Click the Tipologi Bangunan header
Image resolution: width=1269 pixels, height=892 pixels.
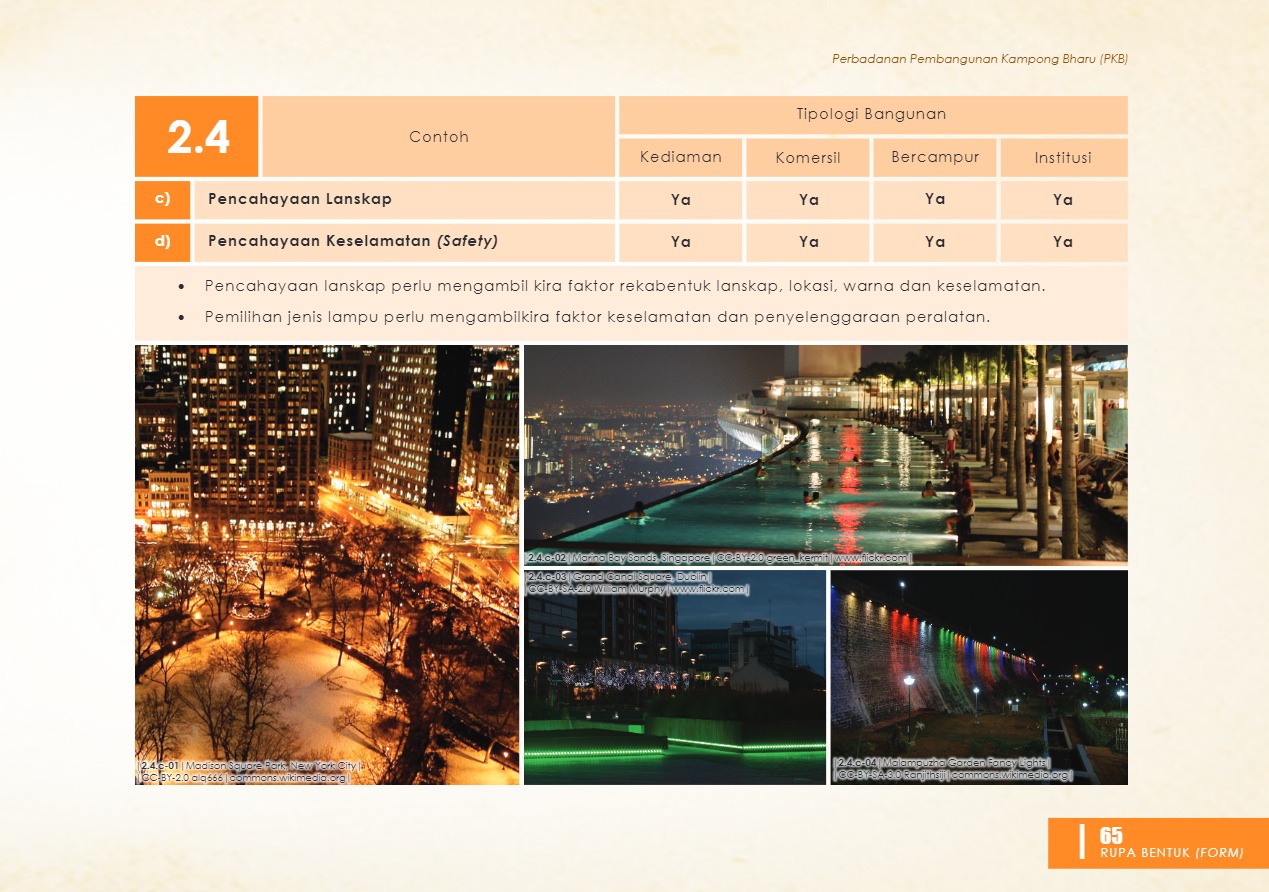tap(872, 114)
